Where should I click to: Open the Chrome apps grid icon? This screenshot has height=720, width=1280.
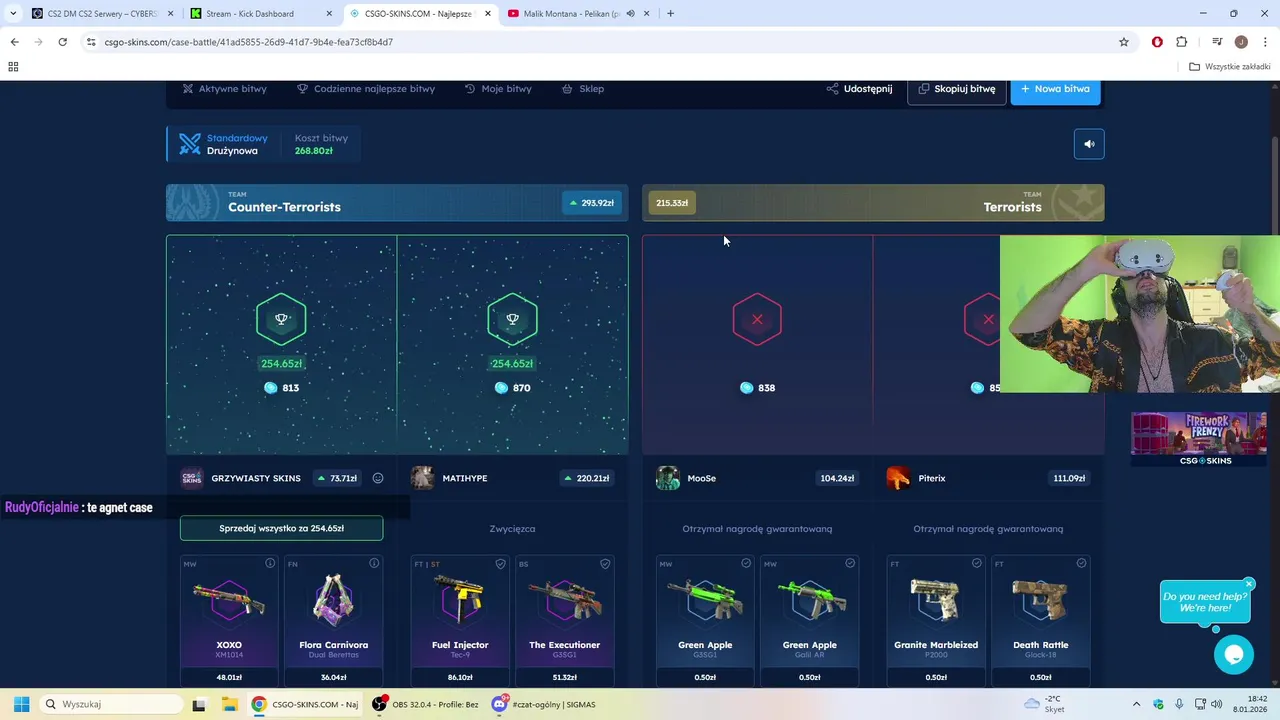(x=13, y=67)
